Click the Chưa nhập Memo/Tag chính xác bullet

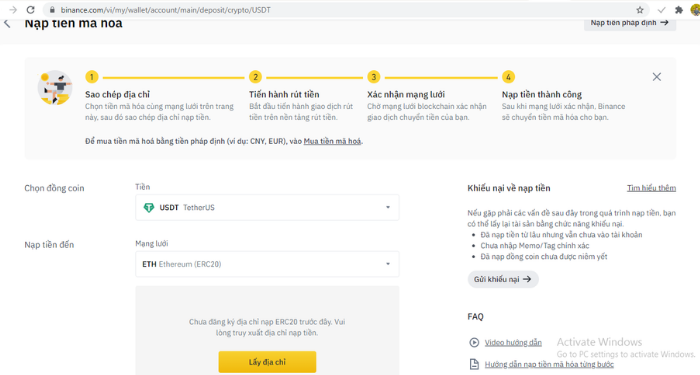535,246
